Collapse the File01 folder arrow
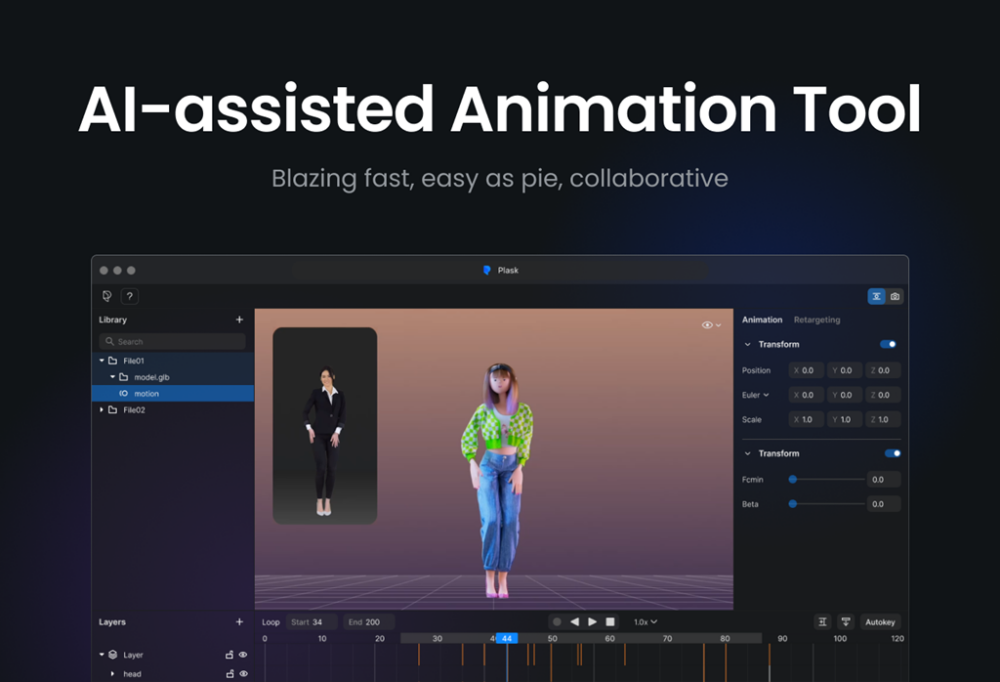Viewport: 1000px width, 682px height. click(101, 360)
